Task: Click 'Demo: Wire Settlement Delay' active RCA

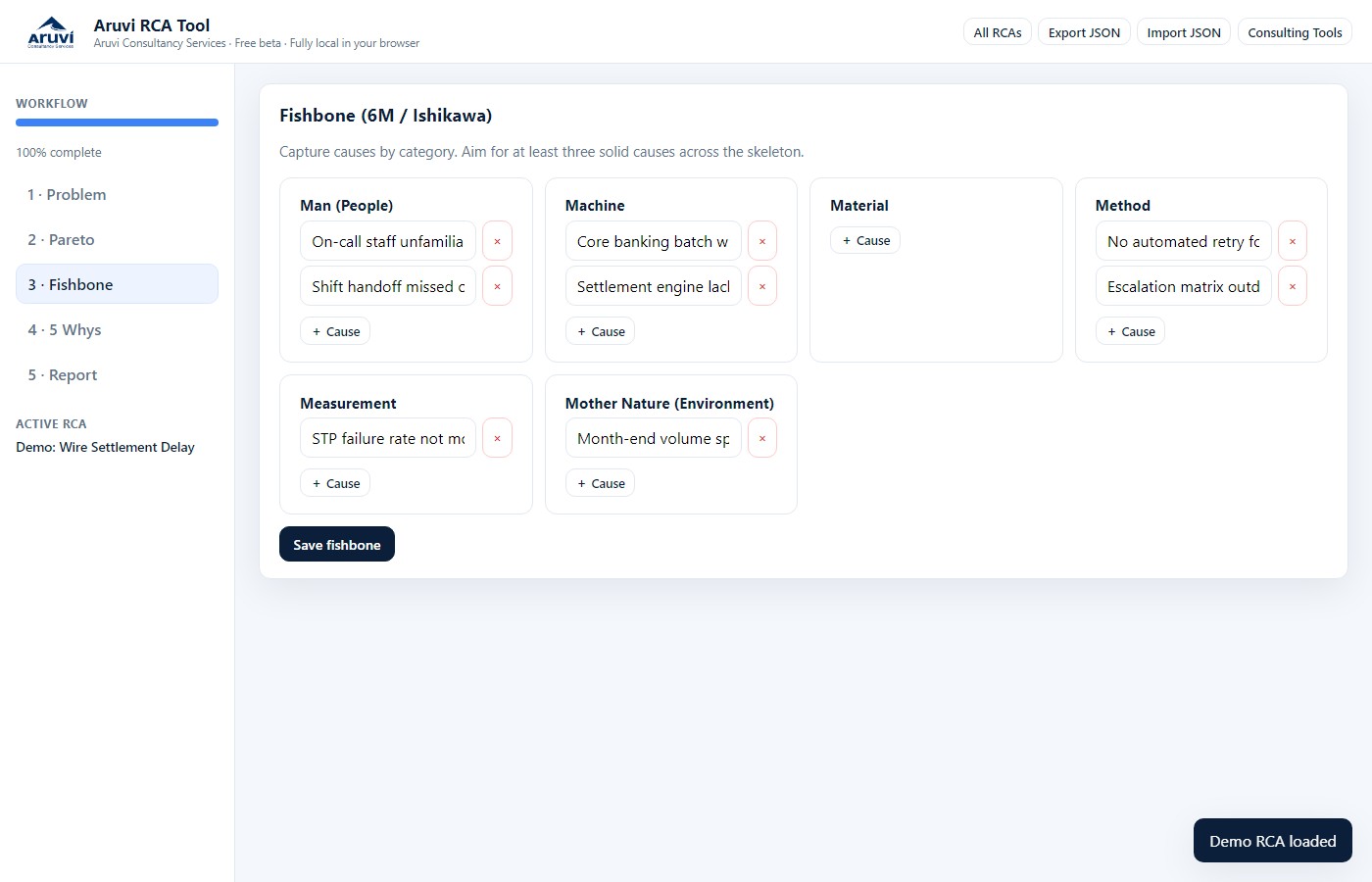Action: (105, 447)
